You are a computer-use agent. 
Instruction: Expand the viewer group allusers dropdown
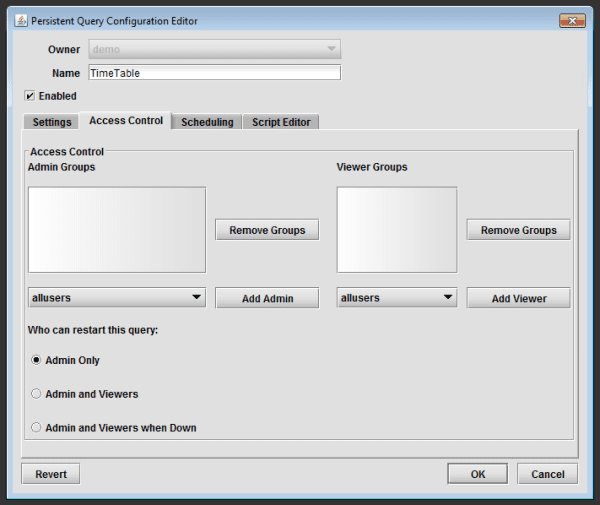pos(396,298)
